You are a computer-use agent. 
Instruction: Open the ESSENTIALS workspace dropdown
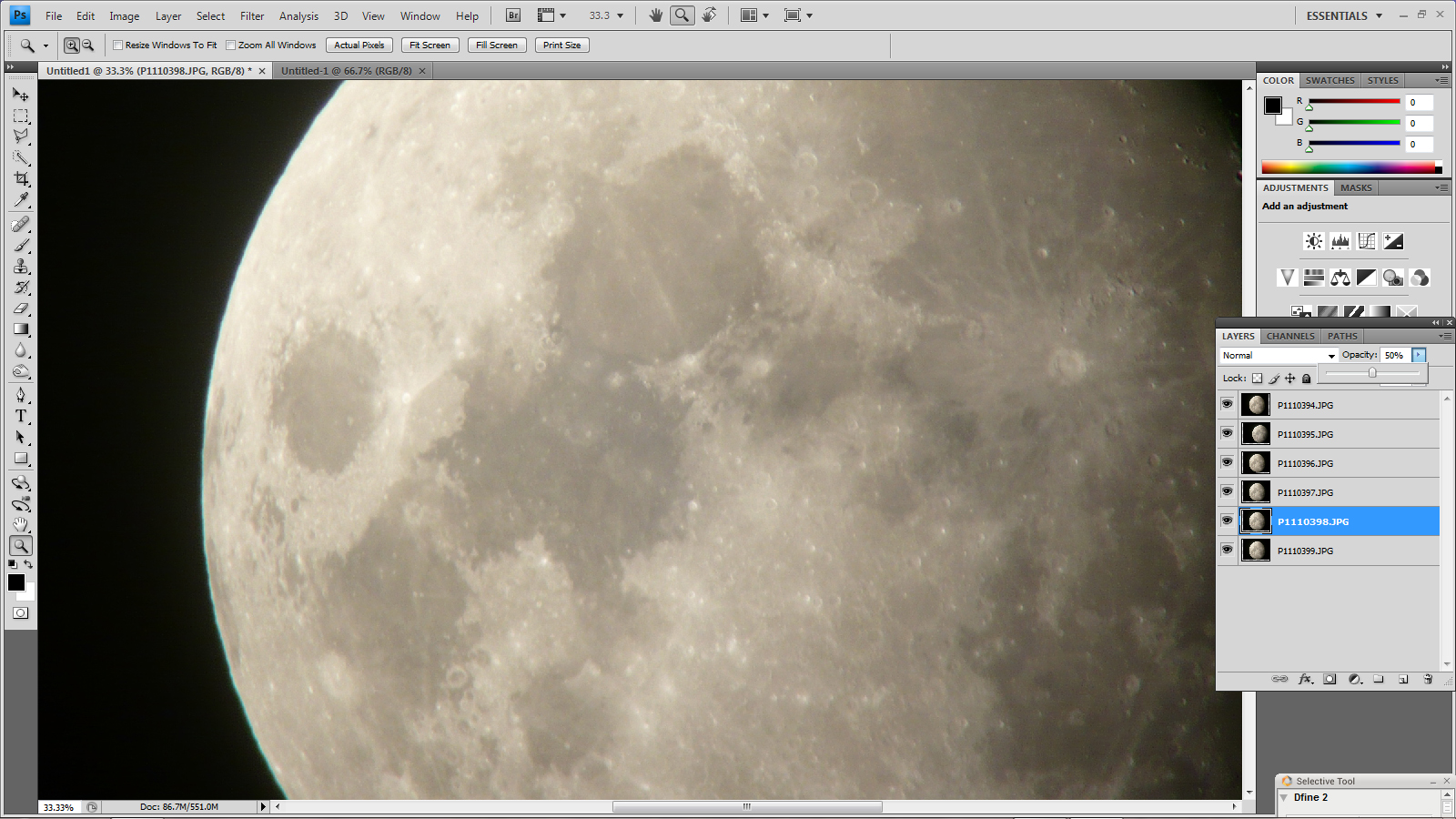[x=1344, y=15]
